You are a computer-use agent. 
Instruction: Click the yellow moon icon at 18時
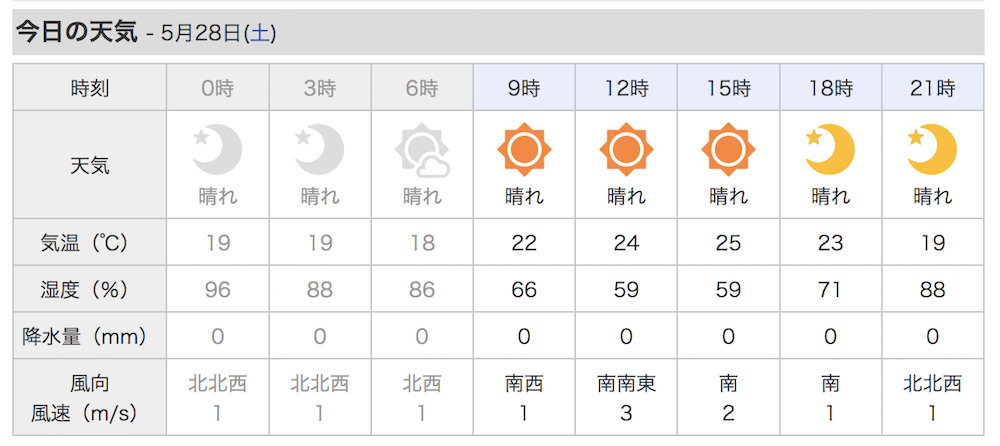pos(830,150)
